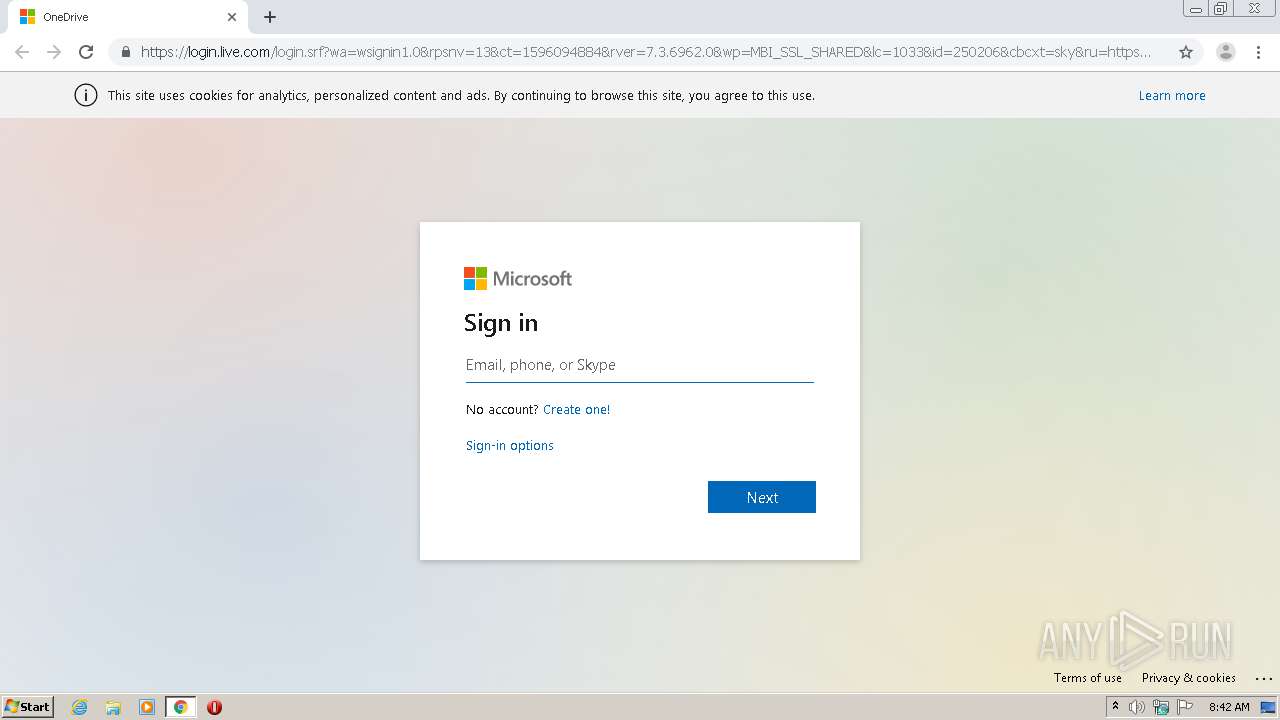This screenshot has width=1280, height=720.
Task: Click the address bar URL field
Action: [645, 52]
